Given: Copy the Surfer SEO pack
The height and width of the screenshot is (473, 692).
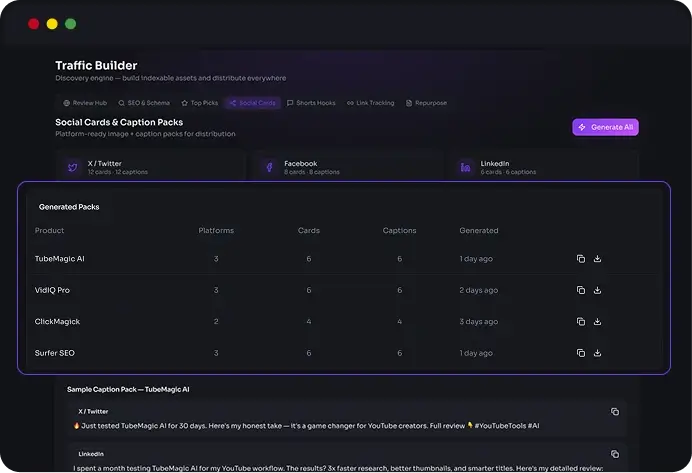Looking at the screenshot, I should (581, 353).
